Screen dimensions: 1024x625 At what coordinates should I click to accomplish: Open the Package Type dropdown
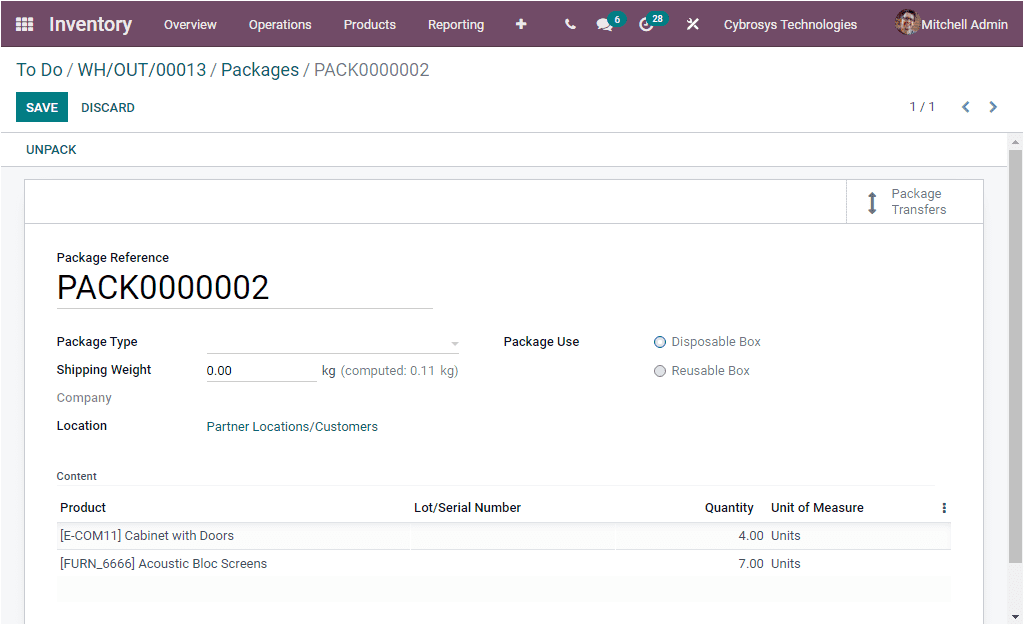455,342
